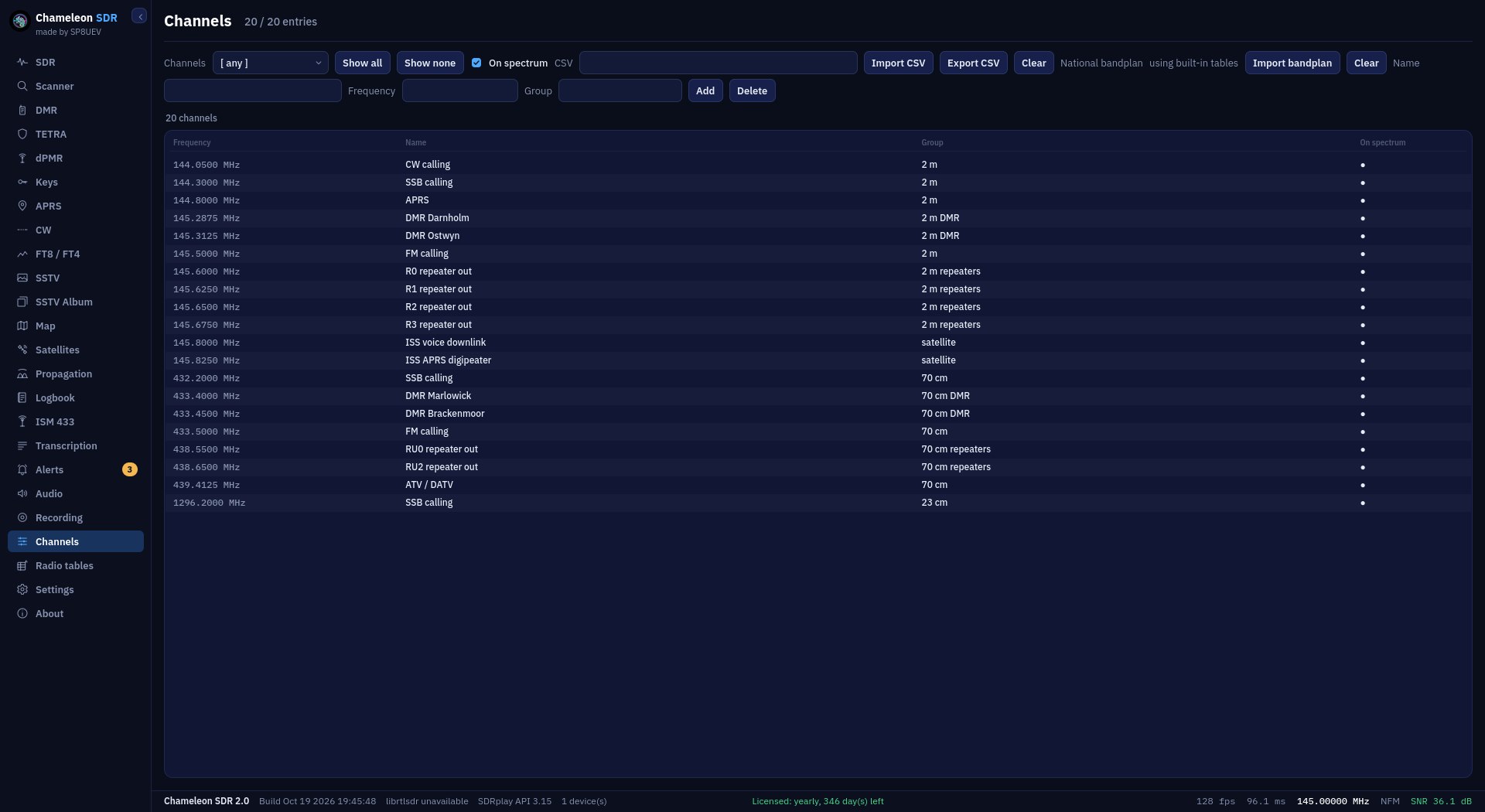Toggle On spectrum dot for DMR Marlowick
The width and height of the screenshot is (1485, 812).
[1362, 396]
